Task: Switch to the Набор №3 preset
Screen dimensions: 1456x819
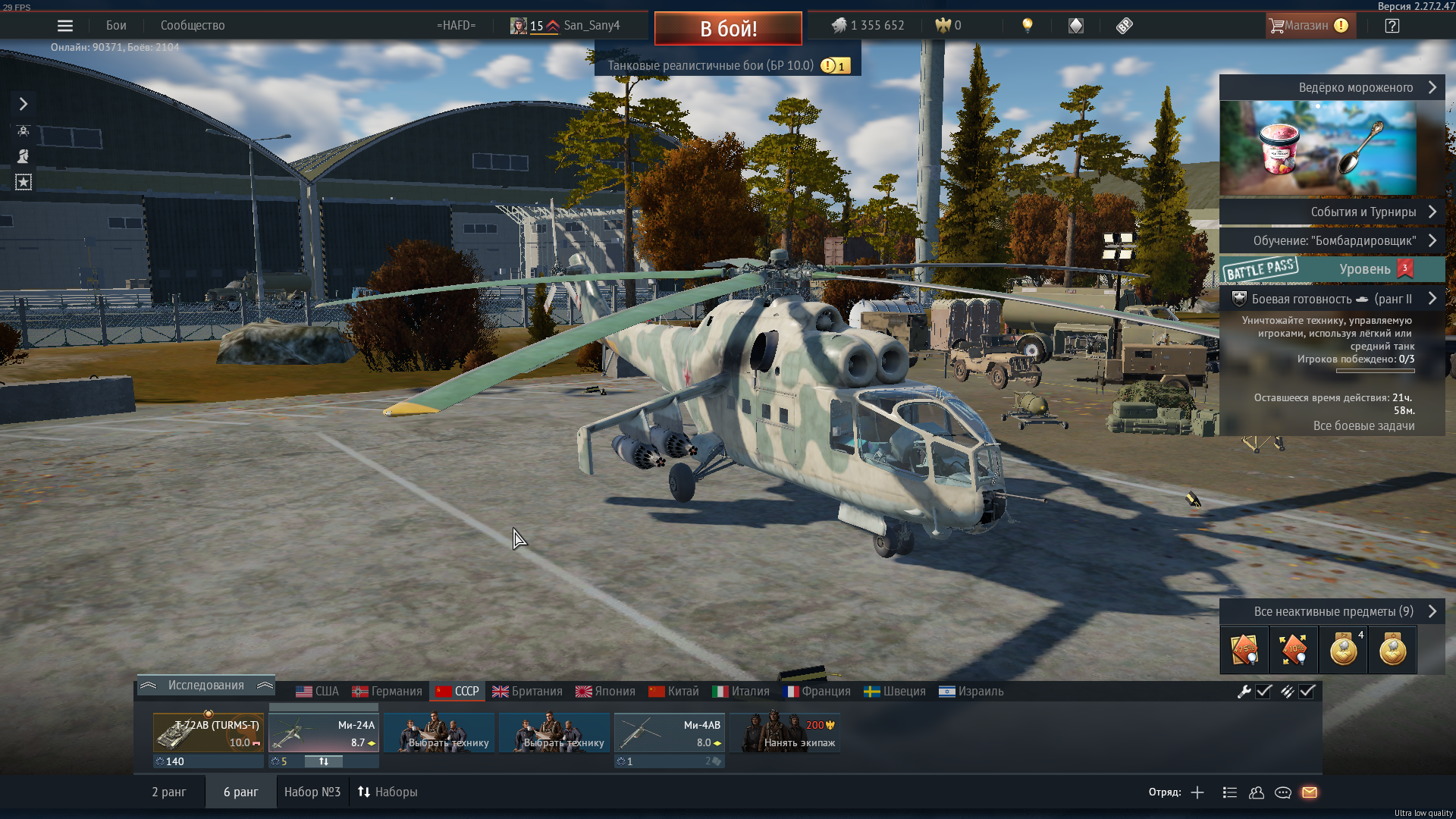Action: 312,792
